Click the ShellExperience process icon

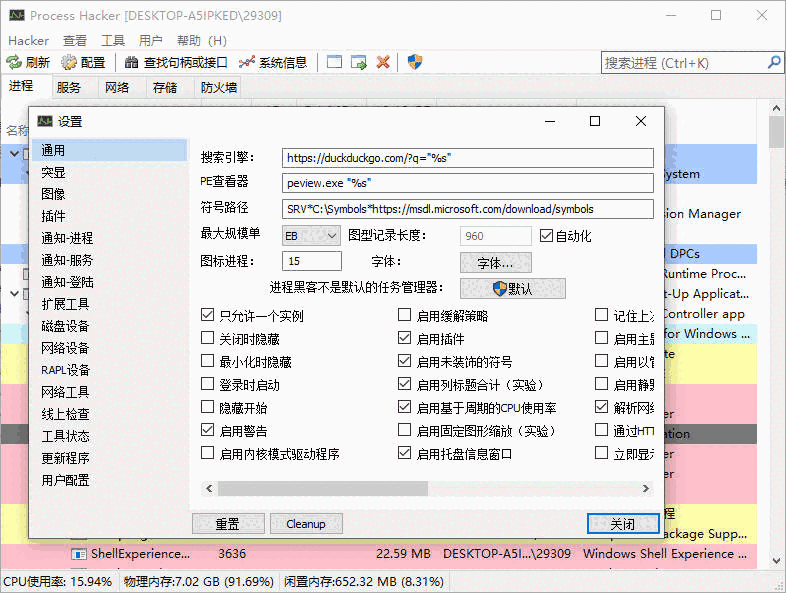[78, 554]
